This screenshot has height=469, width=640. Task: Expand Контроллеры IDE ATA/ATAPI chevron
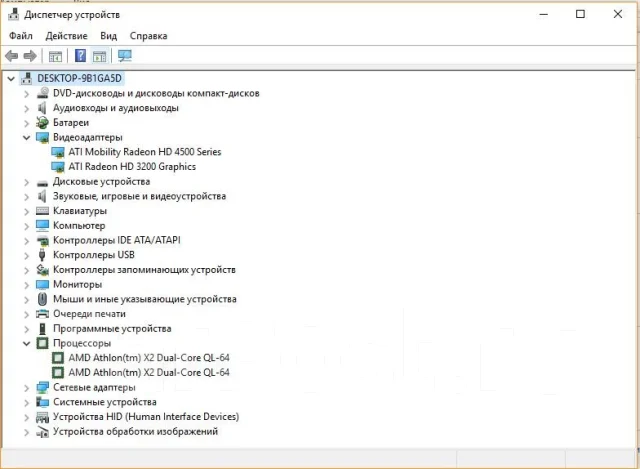tap(27, 241)
